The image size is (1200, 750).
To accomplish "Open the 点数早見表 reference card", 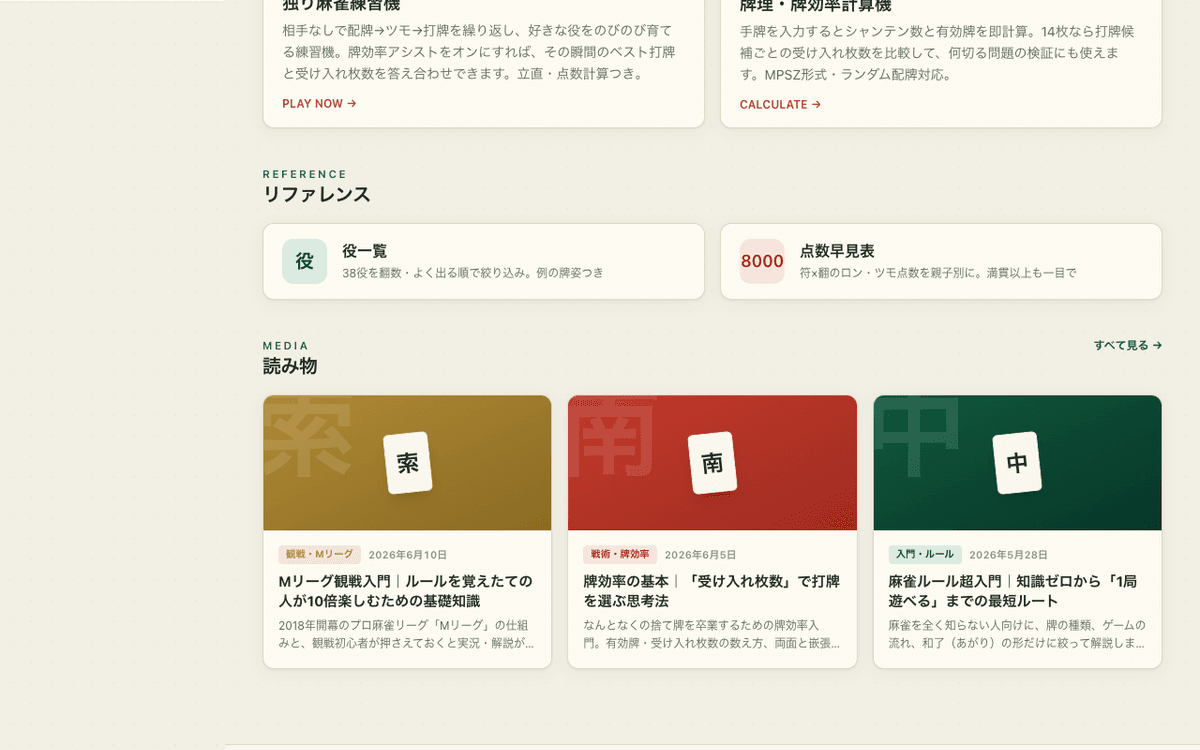I will pyautogui.click(x=941, y=261).
